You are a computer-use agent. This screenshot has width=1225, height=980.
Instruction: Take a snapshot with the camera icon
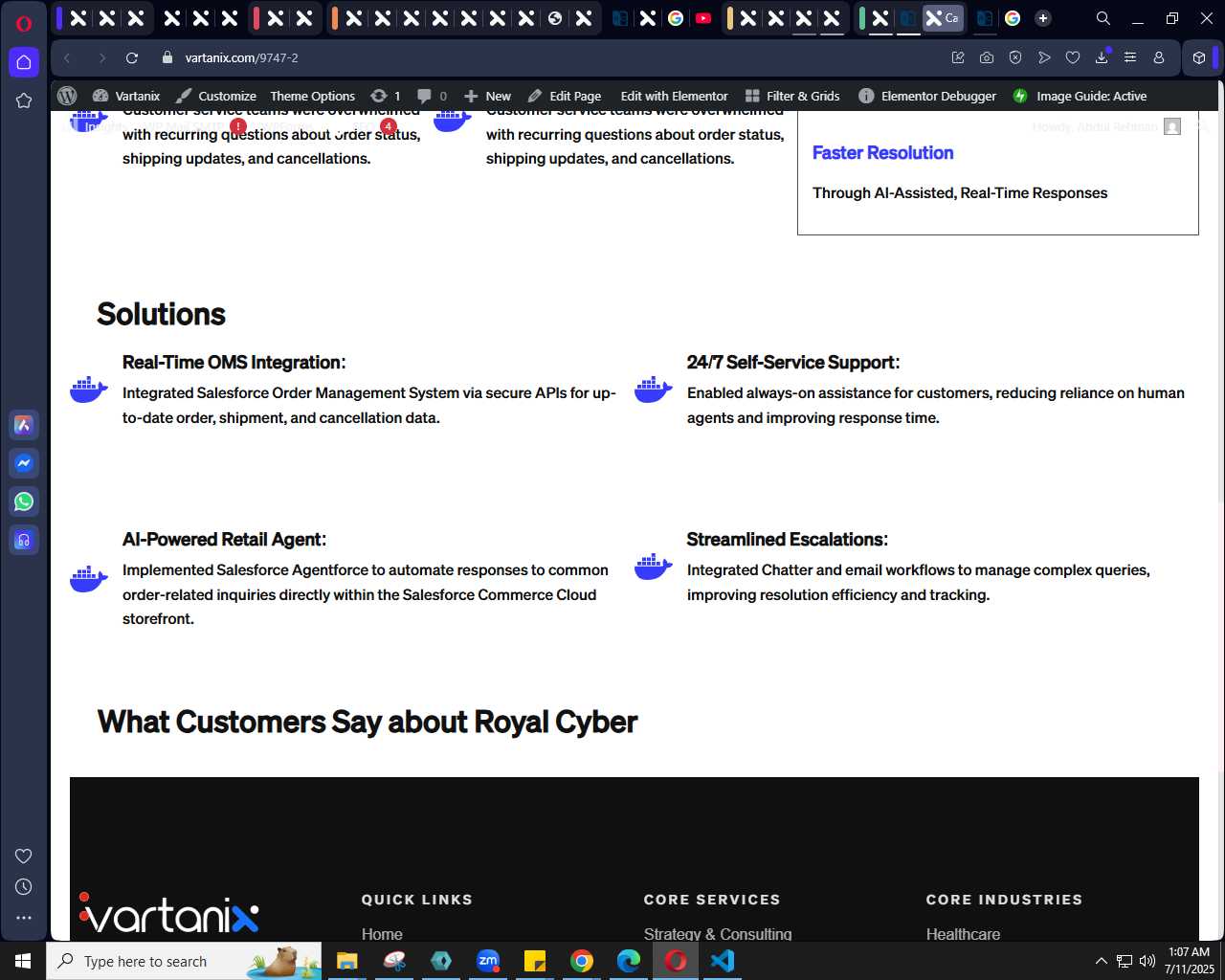coord(987,57)
